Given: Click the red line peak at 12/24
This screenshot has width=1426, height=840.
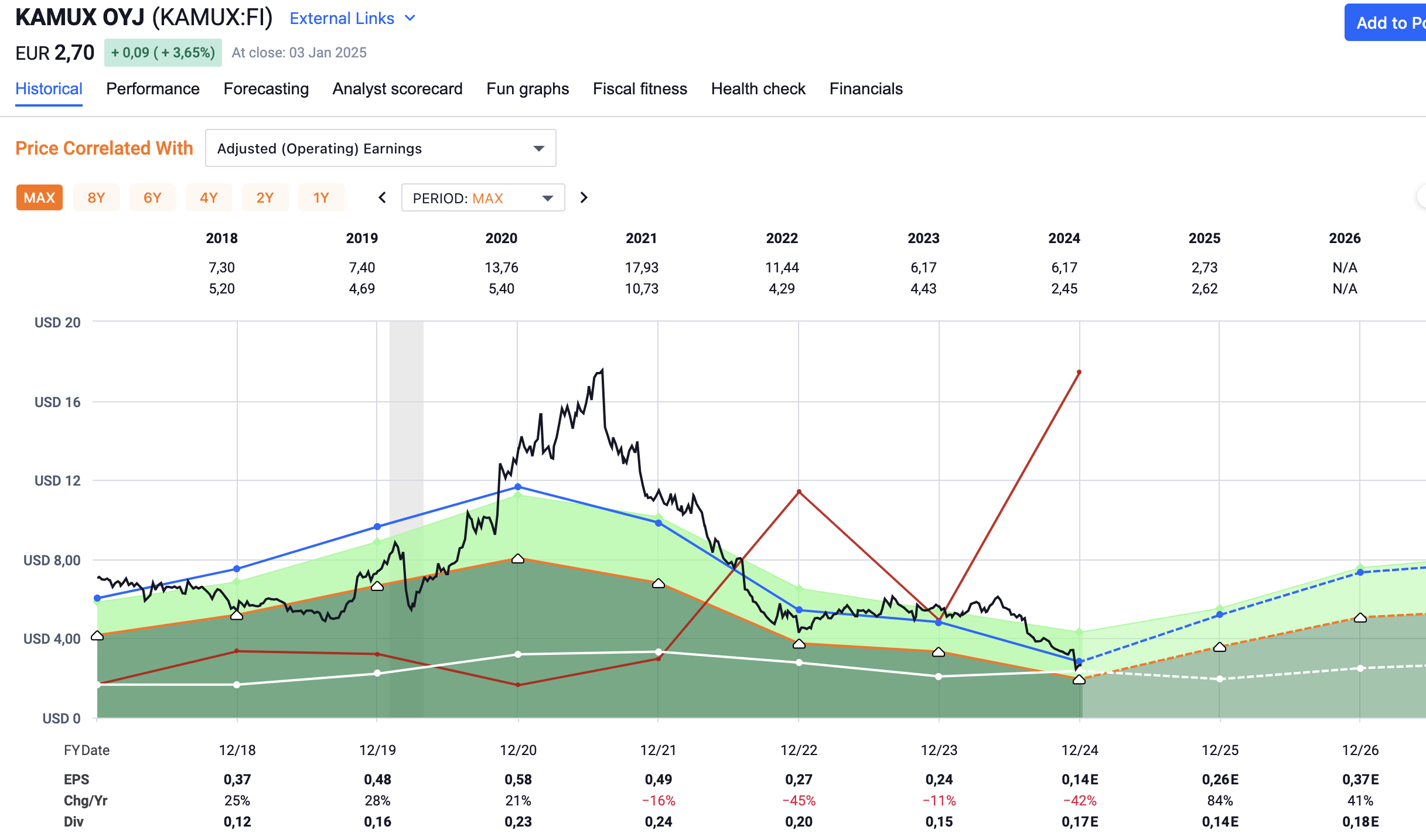Looking at the screenshot, I should tap(1079, 372).
